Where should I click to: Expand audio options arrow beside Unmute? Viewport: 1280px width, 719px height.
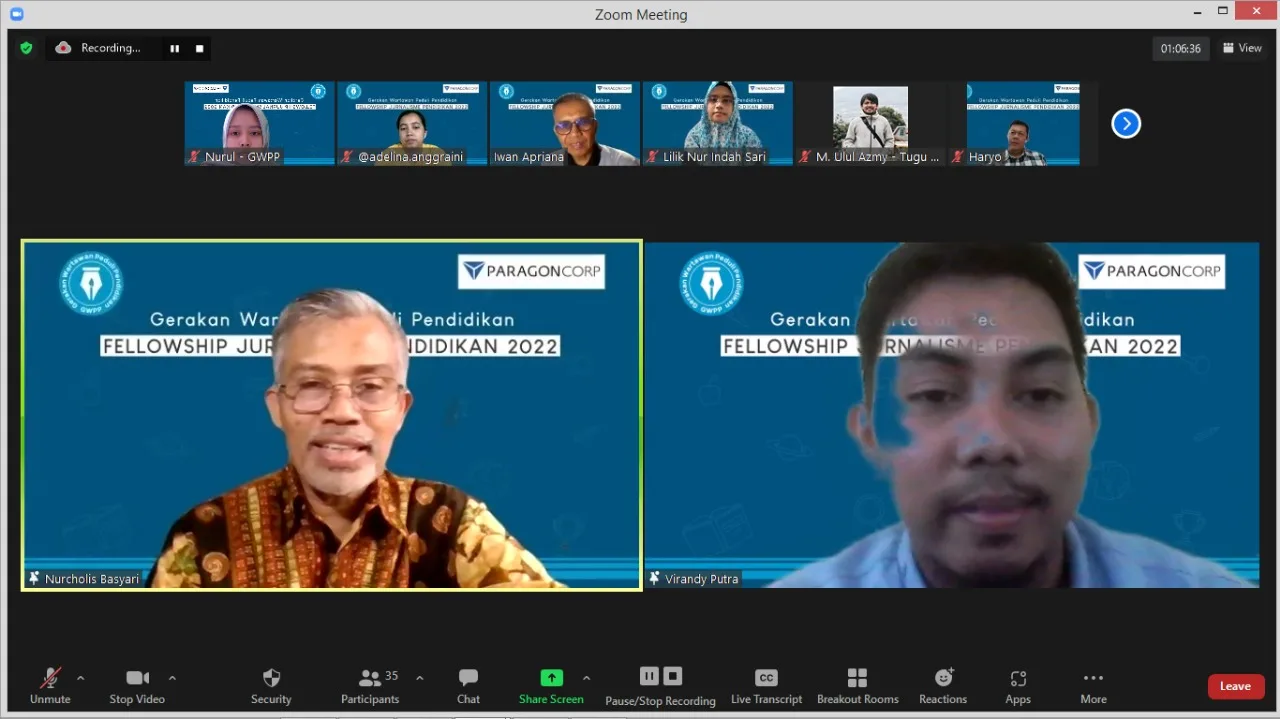pyautogui.click(x=81, y=678)
